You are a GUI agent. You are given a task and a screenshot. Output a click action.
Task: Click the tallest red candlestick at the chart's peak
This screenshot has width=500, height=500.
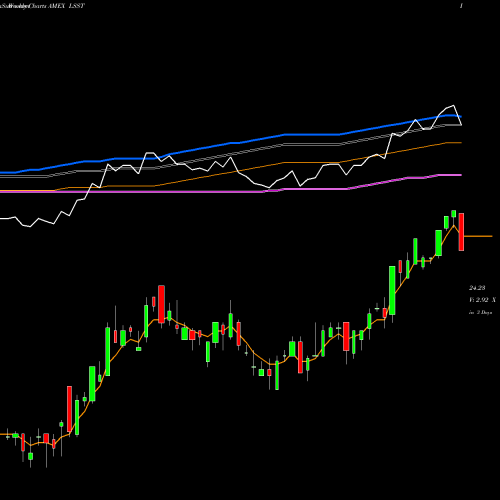461,232
